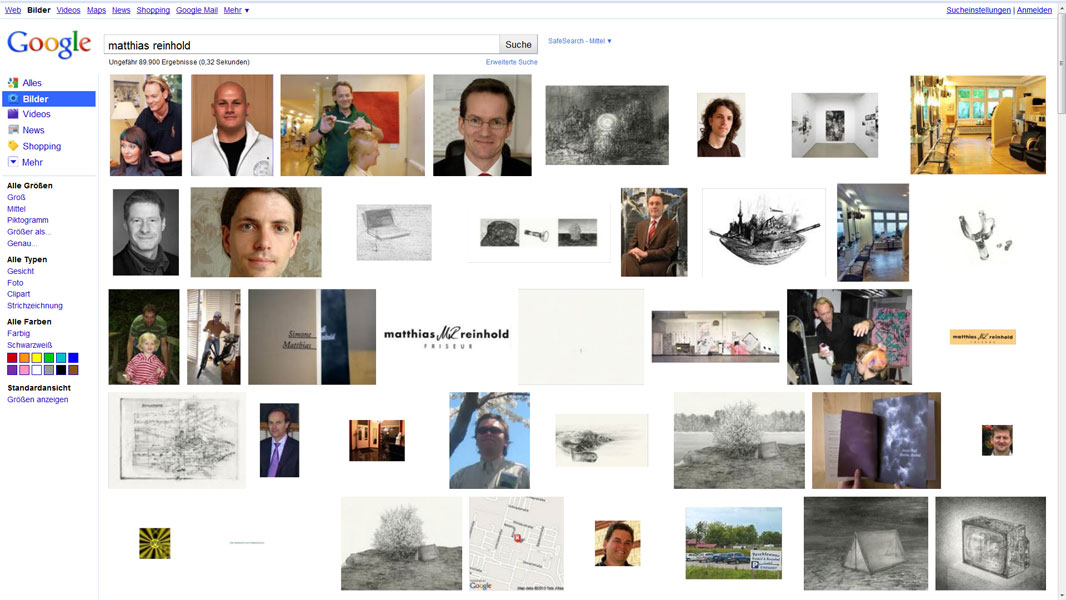Click the Alles search category icon
This screenshot has width=1066, height=600.
13,83
